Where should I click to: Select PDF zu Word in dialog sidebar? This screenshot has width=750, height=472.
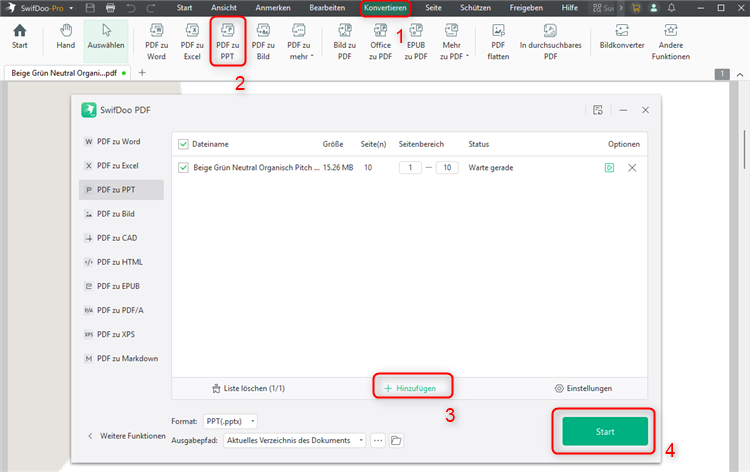(121, 142)
